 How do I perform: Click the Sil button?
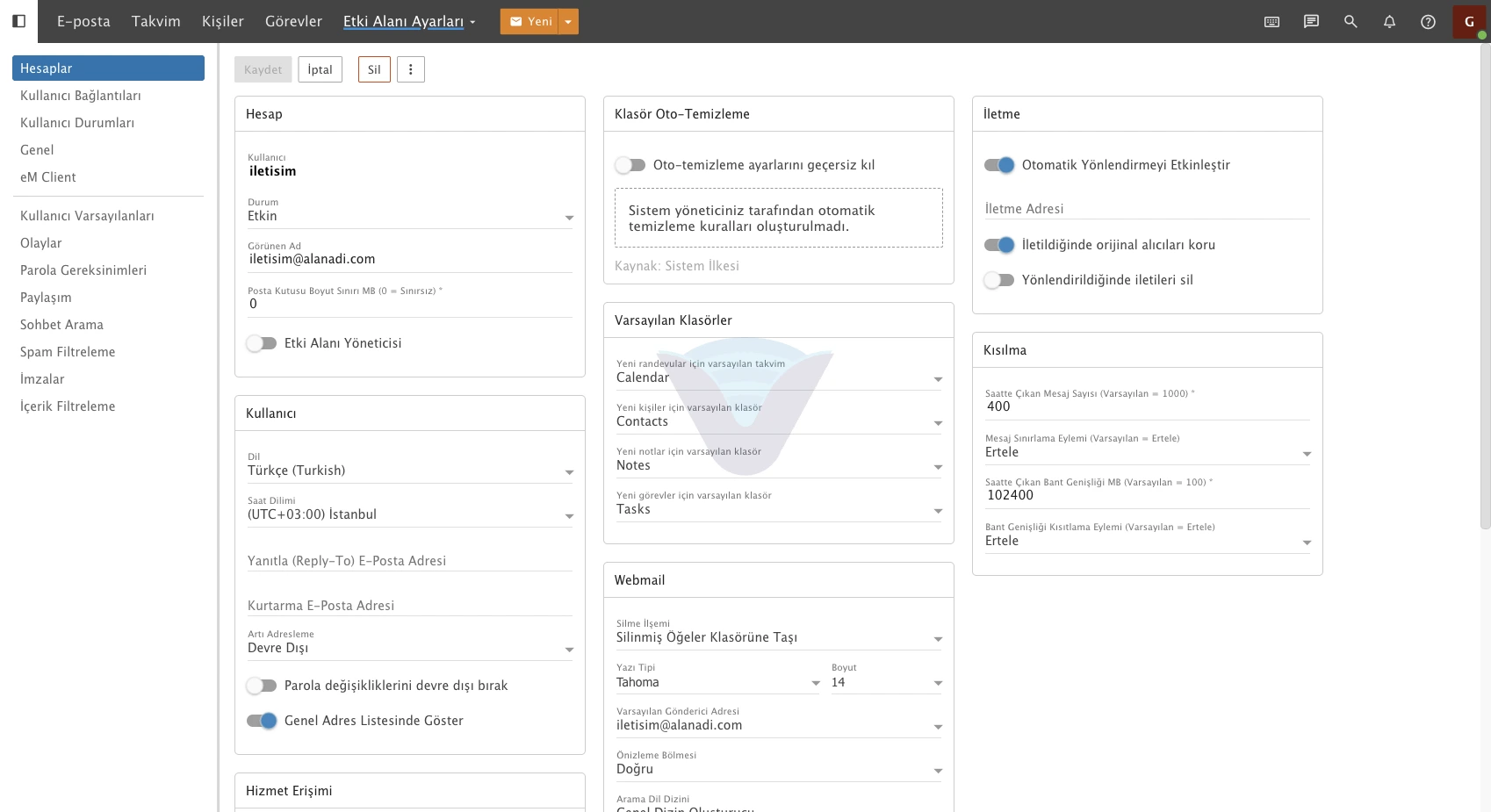point(374,69)
